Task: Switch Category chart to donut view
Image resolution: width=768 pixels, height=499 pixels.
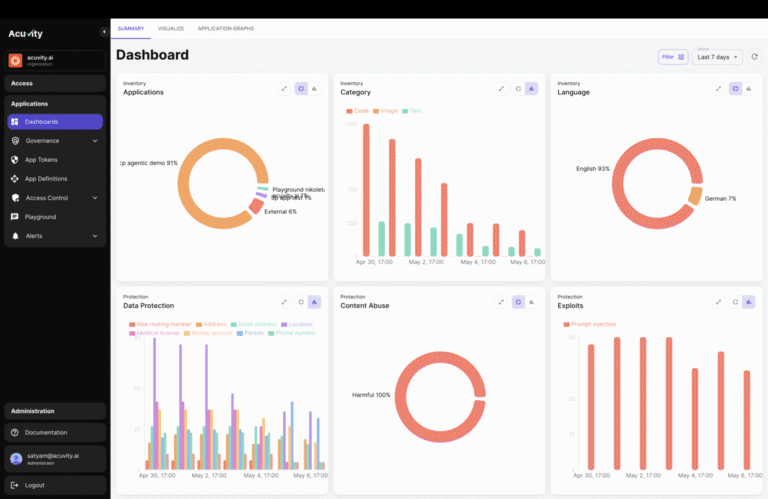Action: click(x=516, y=88)
